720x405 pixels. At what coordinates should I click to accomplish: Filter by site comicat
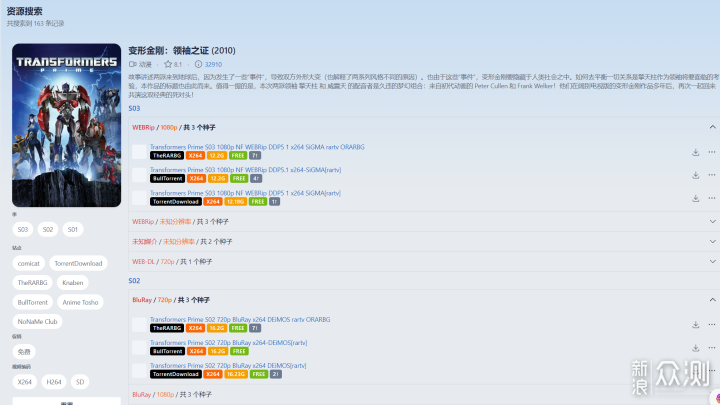pos(28,263)
